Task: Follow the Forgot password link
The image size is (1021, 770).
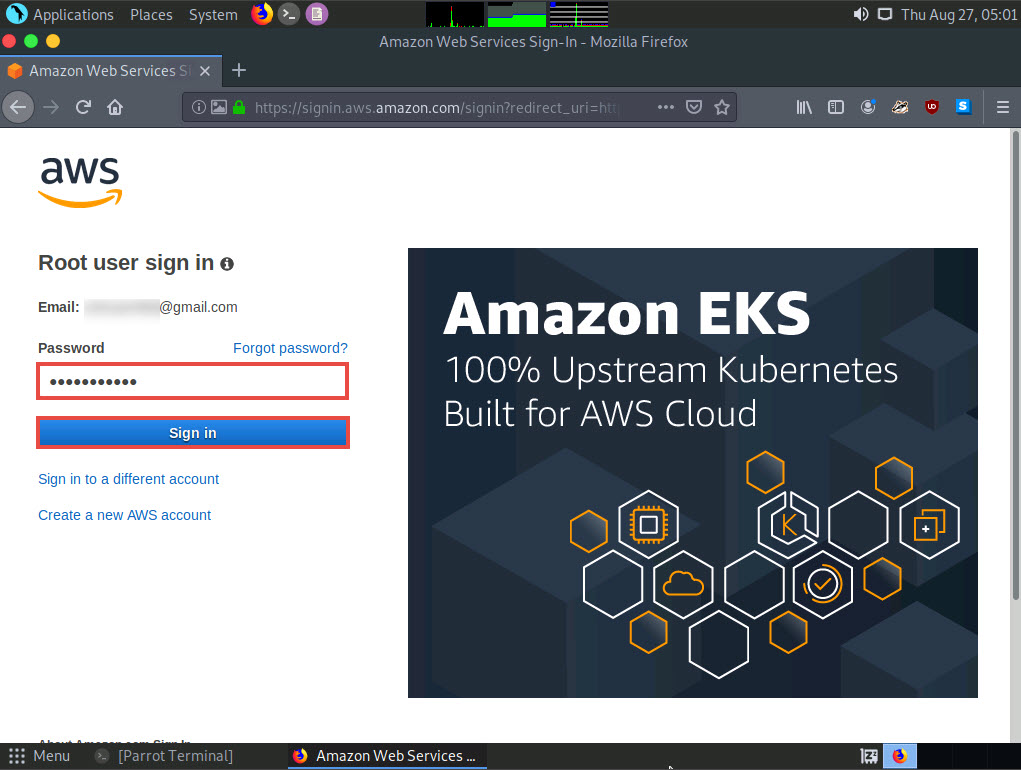Action: coord(290,348)
